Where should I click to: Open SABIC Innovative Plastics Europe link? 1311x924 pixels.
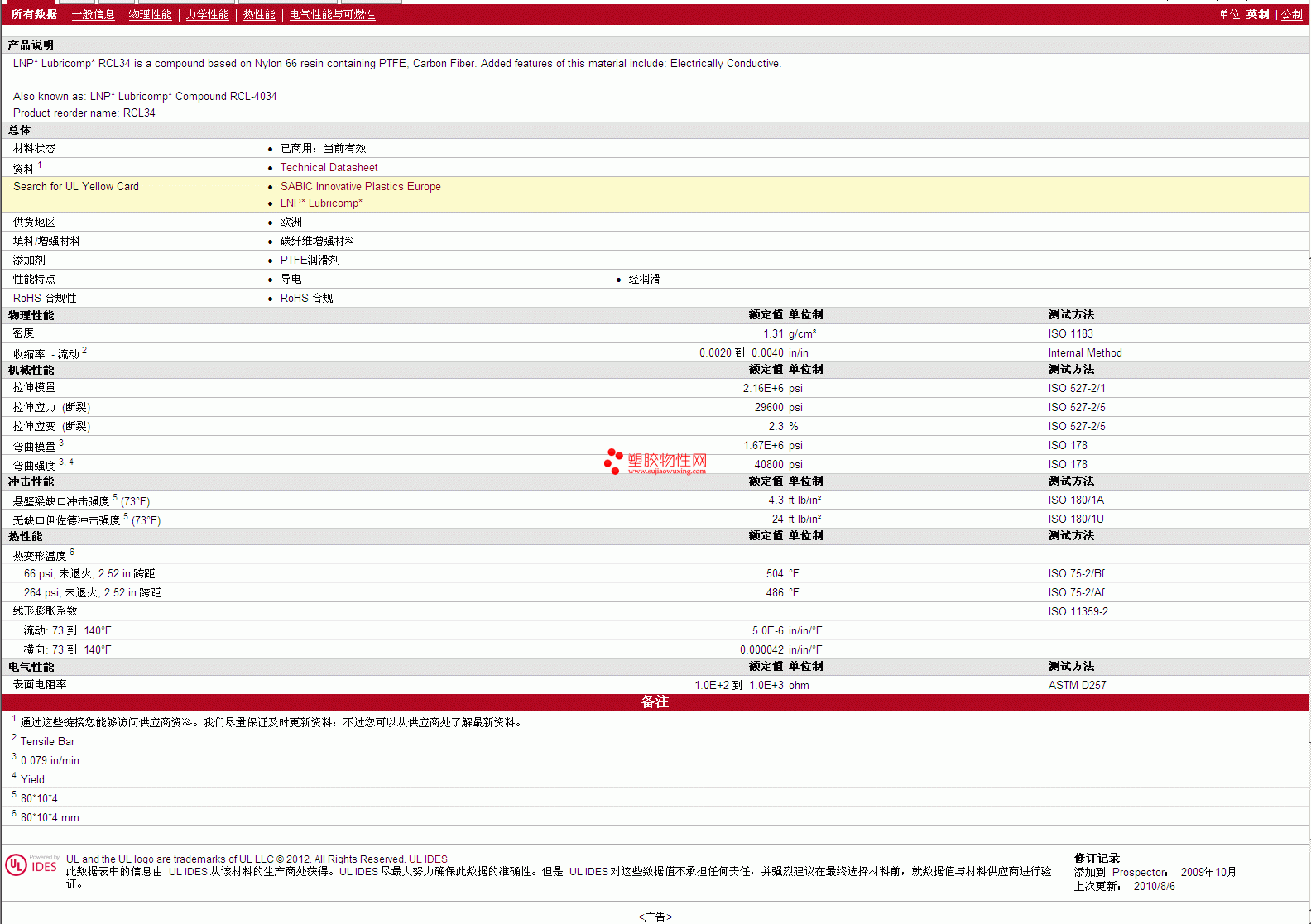pyautogui.click(x=360, y=187)
